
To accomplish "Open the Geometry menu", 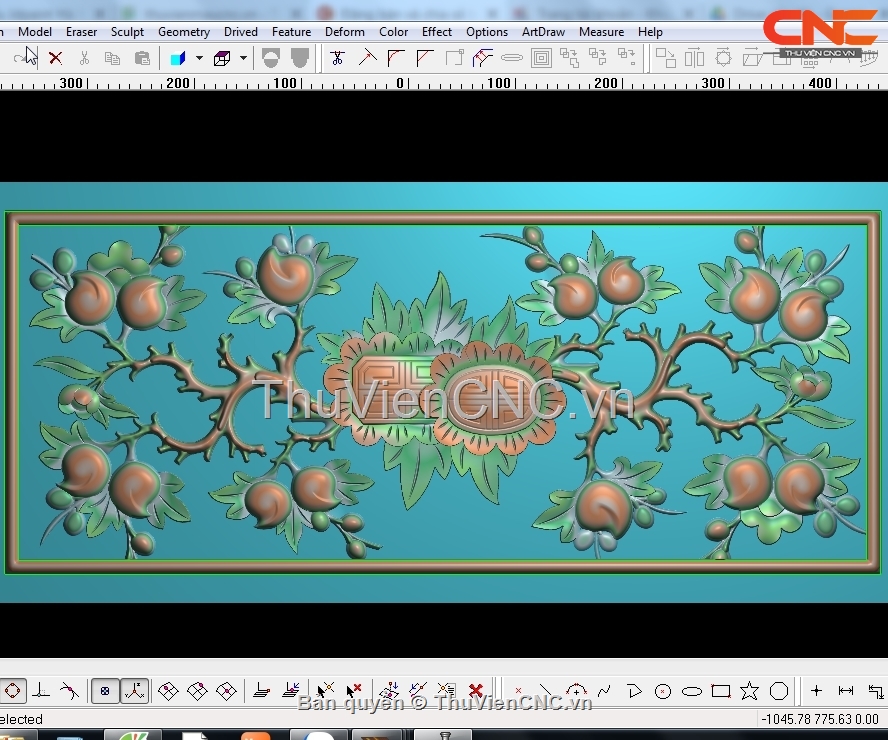I will (184, 32).
